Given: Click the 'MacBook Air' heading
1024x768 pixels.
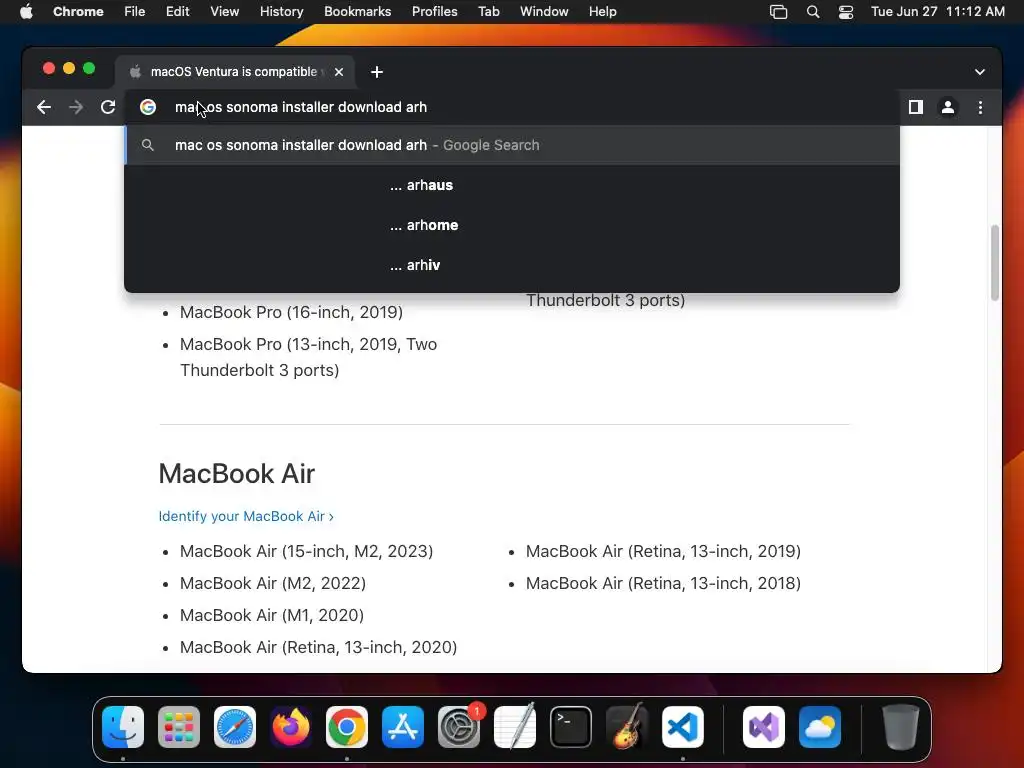Looking at the screenshot, I should (236, 473).
